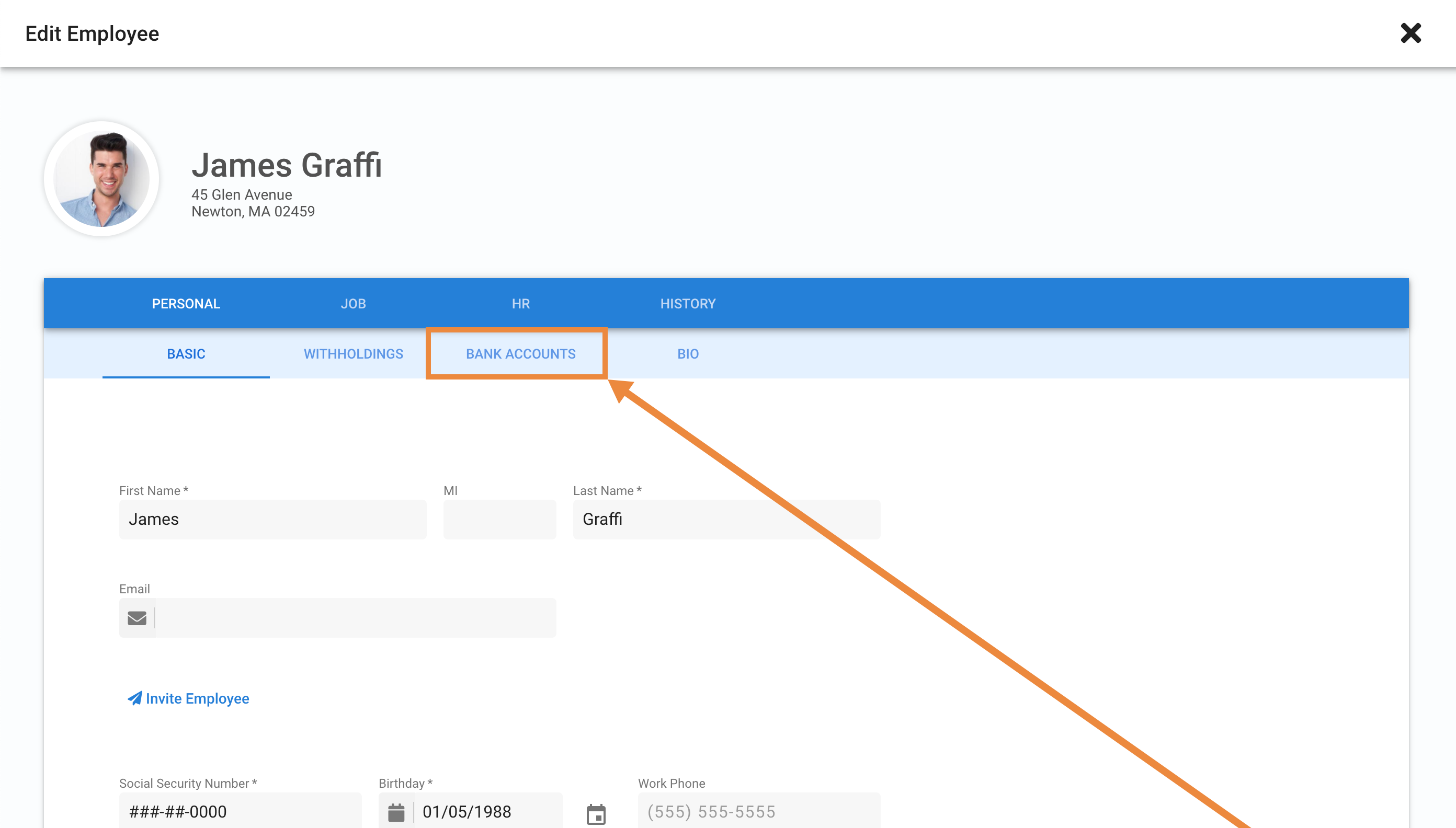The height and width of the screenshot is (828, 1456).
Task: Switch to the Withholdings sub-tab
Action: pos(353,354)
